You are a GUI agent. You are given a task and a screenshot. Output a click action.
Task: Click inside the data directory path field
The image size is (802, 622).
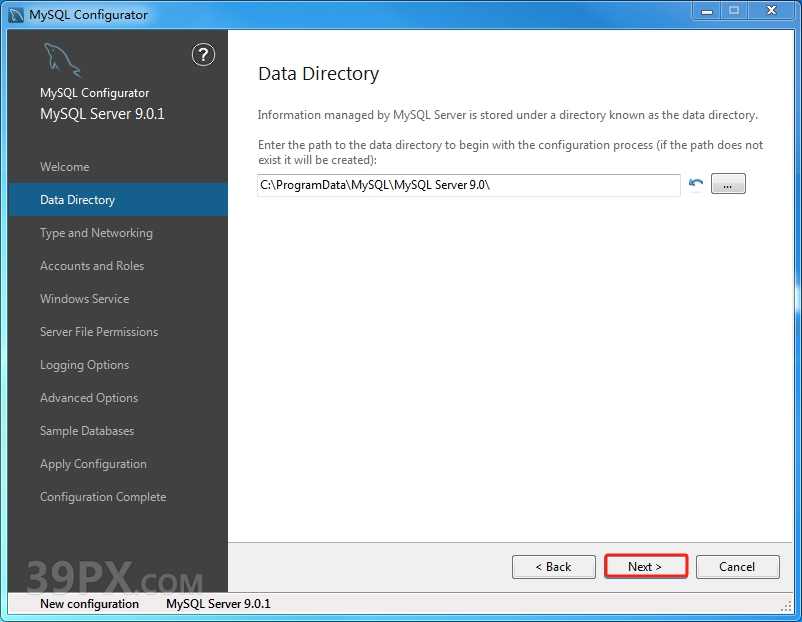pos(468,185)
